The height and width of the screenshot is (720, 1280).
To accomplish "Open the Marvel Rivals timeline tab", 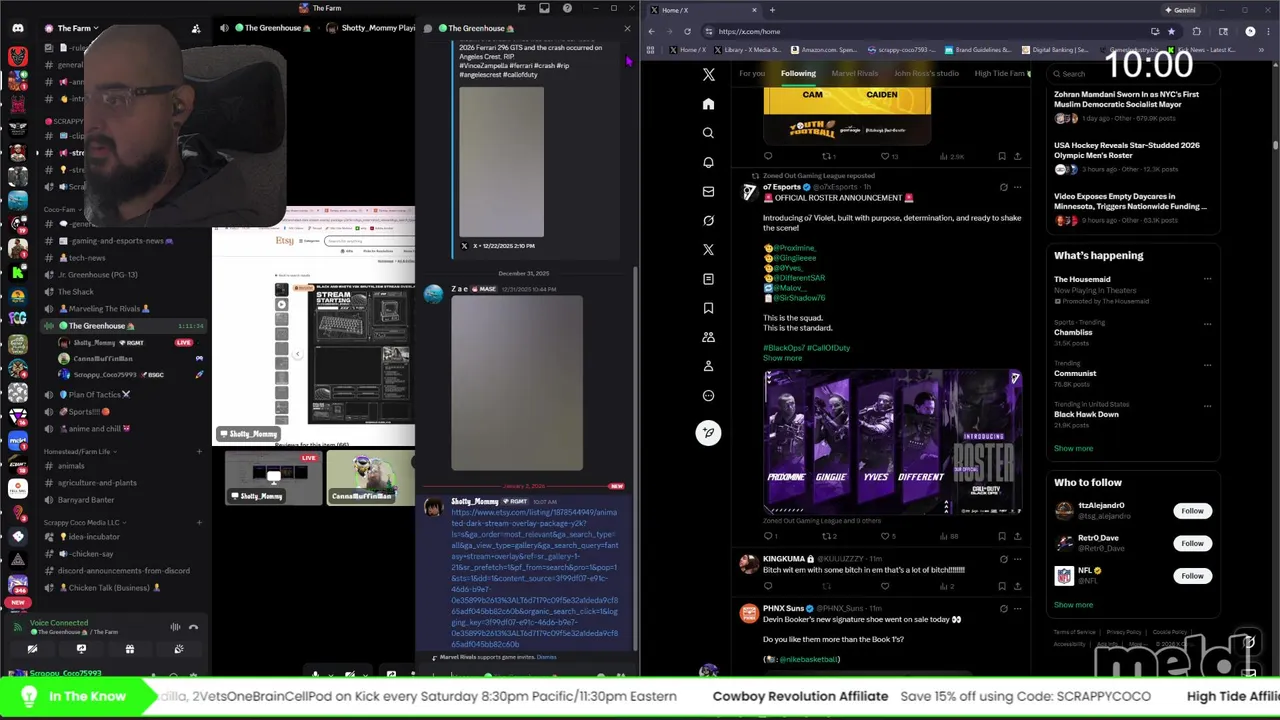I will point(854,73).
